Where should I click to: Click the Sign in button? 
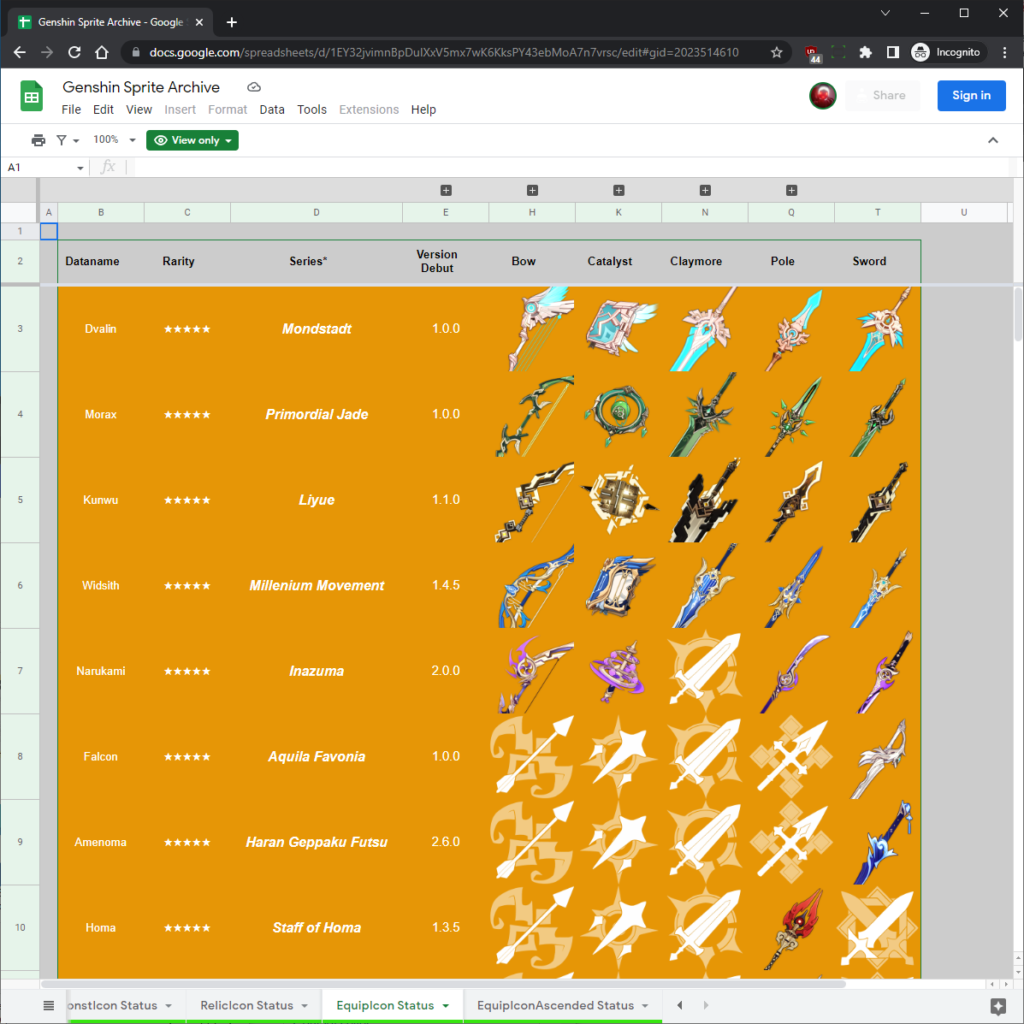click(971, 96)
